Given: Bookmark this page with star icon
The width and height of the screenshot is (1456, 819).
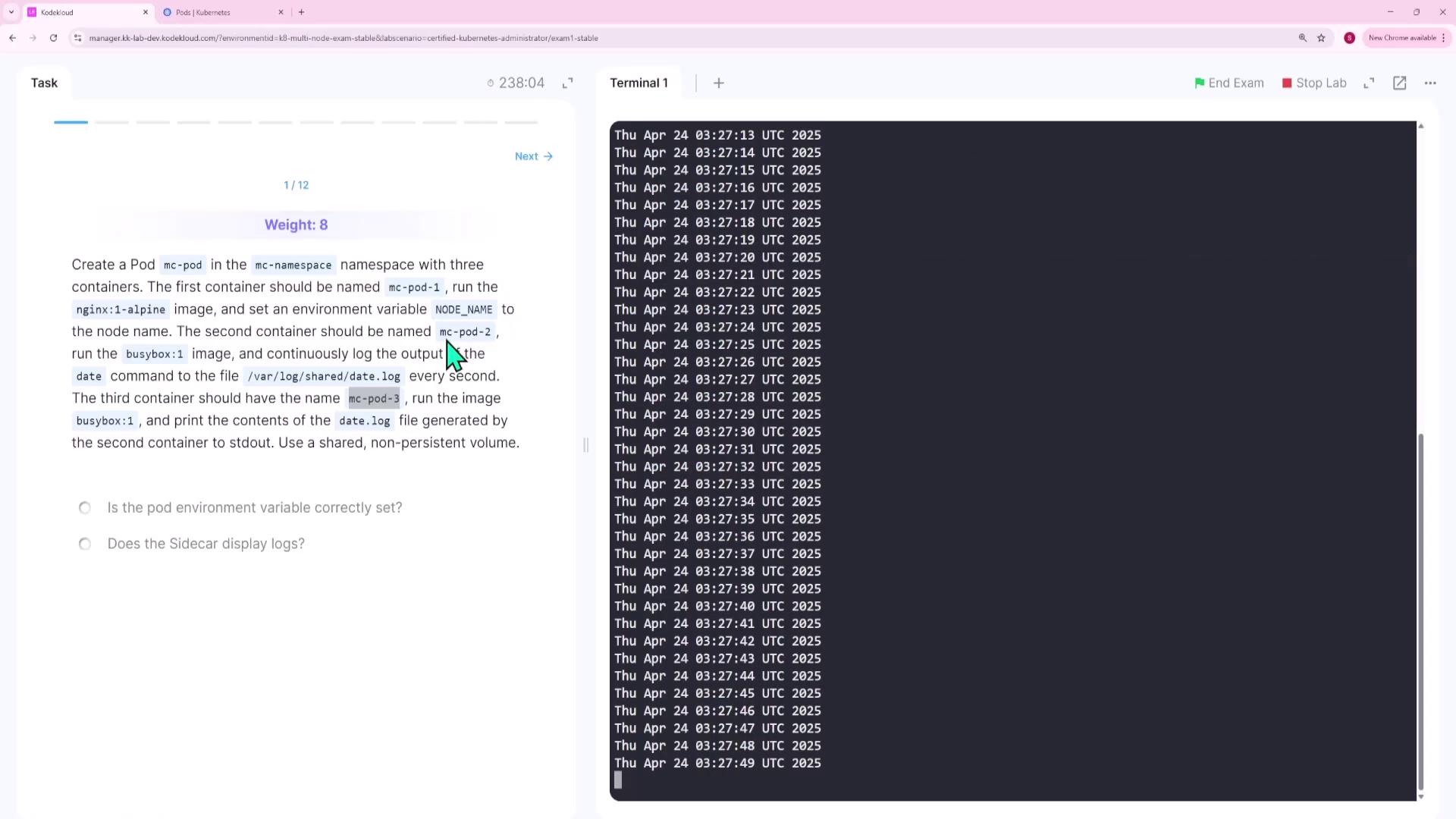Looking at the screenshot, I should click(x=1321, y=38).
